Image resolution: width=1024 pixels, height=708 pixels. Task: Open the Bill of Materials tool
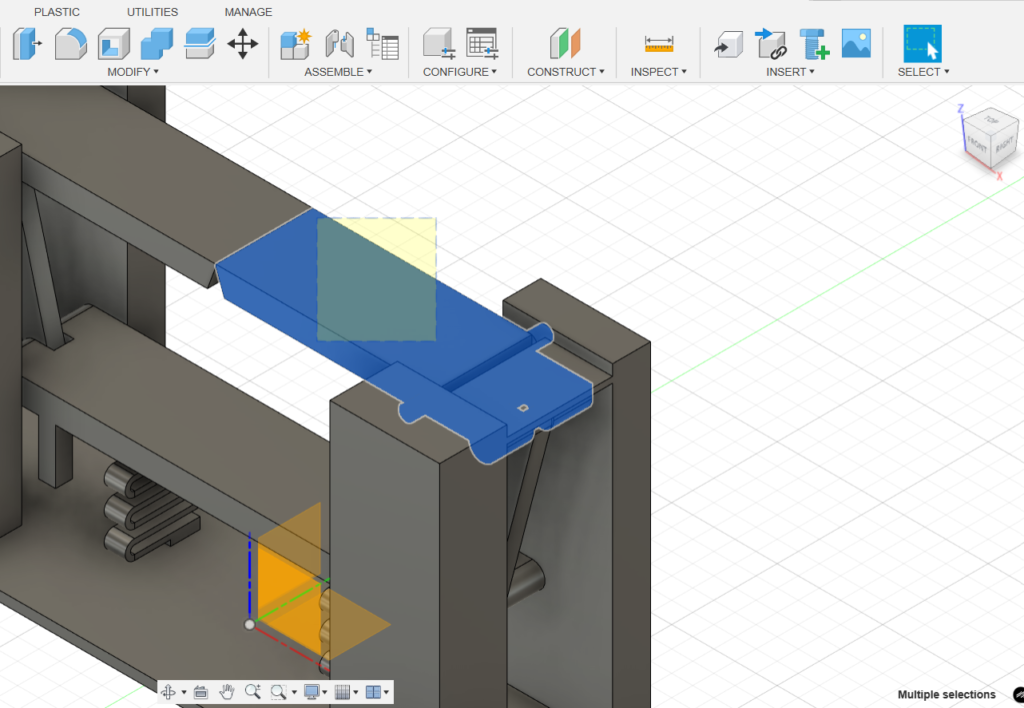383,44
